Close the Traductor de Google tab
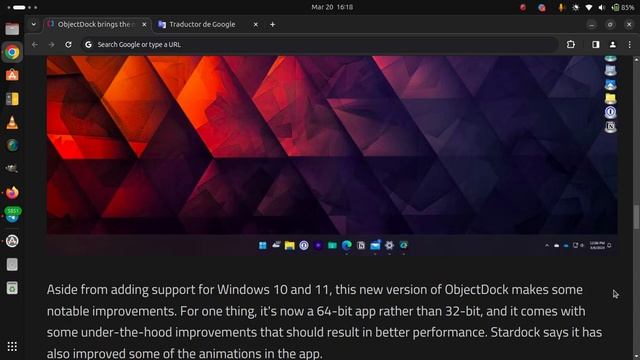 [256, 24]
